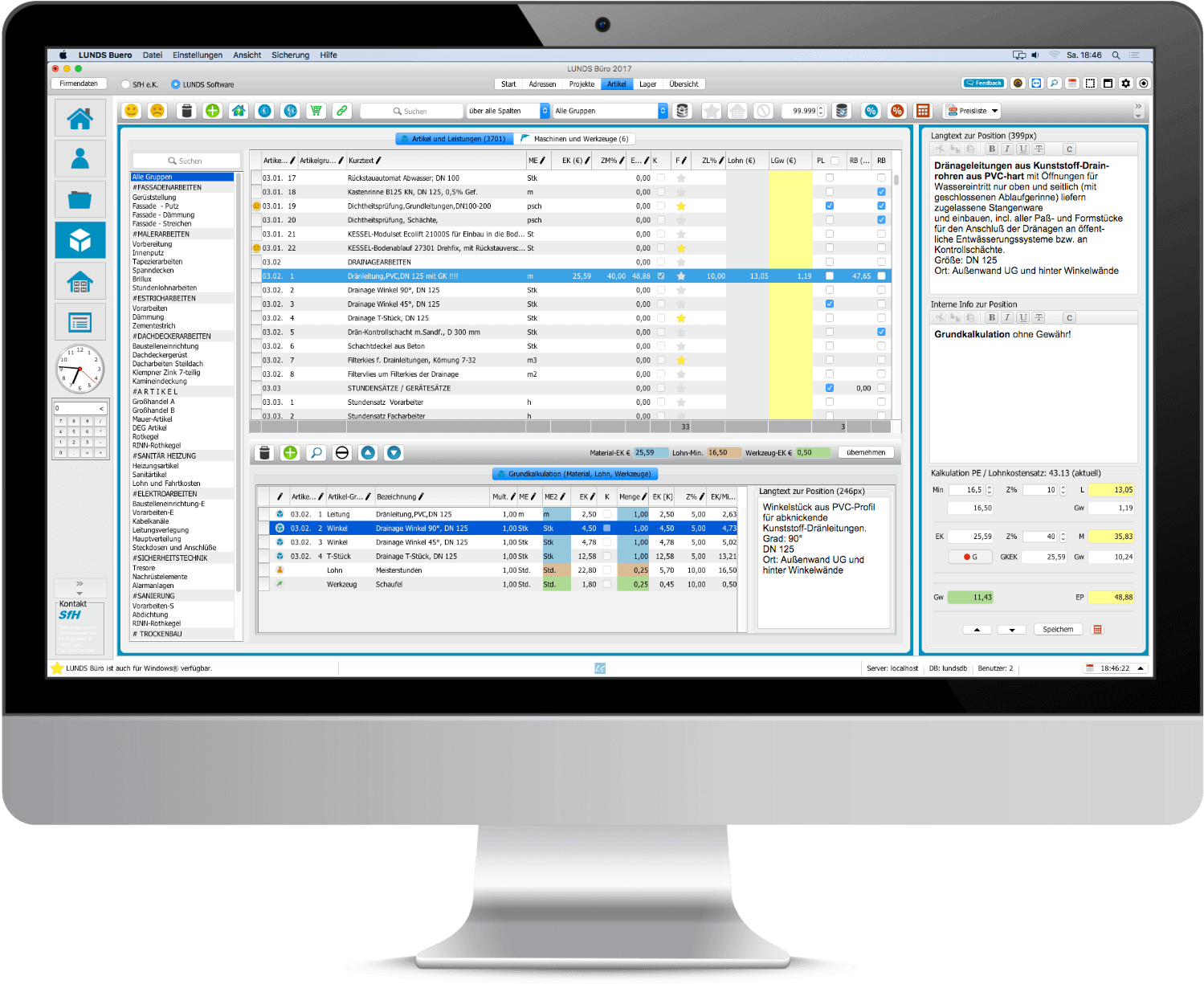Open the Sicherung menu in menu bar
1204x984 pixels.
tap(290, 55)
